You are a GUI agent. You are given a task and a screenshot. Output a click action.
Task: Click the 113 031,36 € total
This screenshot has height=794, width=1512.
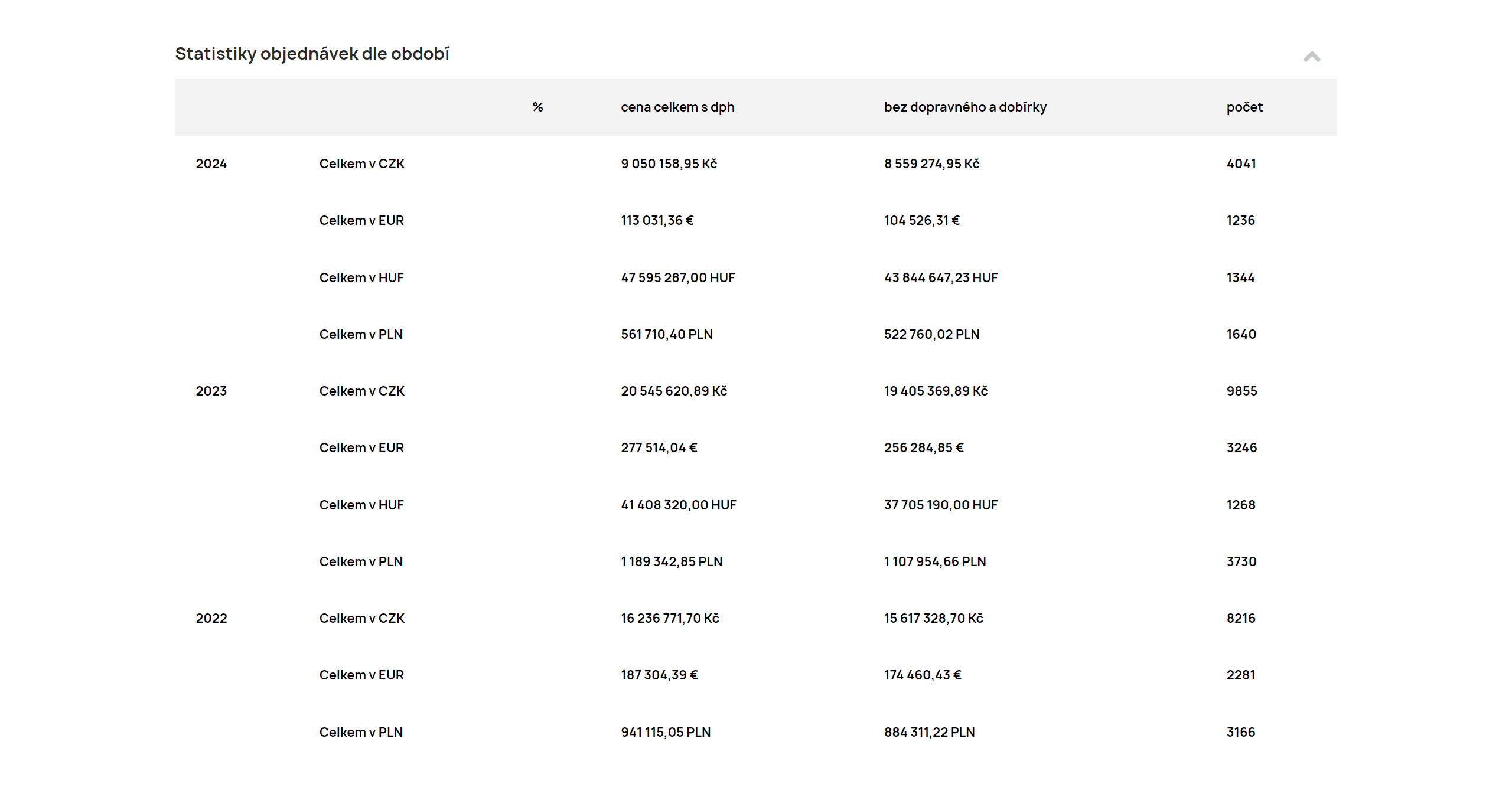pos(657,220)
